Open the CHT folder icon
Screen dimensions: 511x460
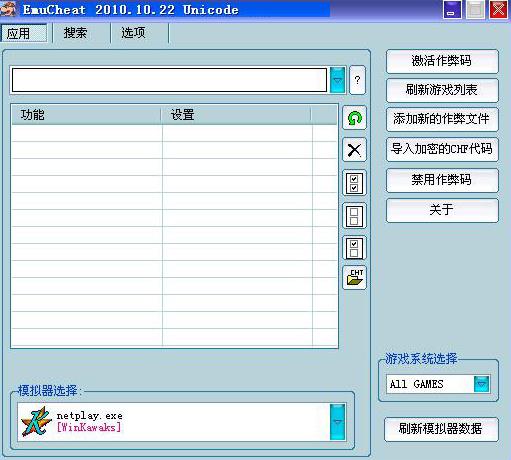tap(354, 277)
